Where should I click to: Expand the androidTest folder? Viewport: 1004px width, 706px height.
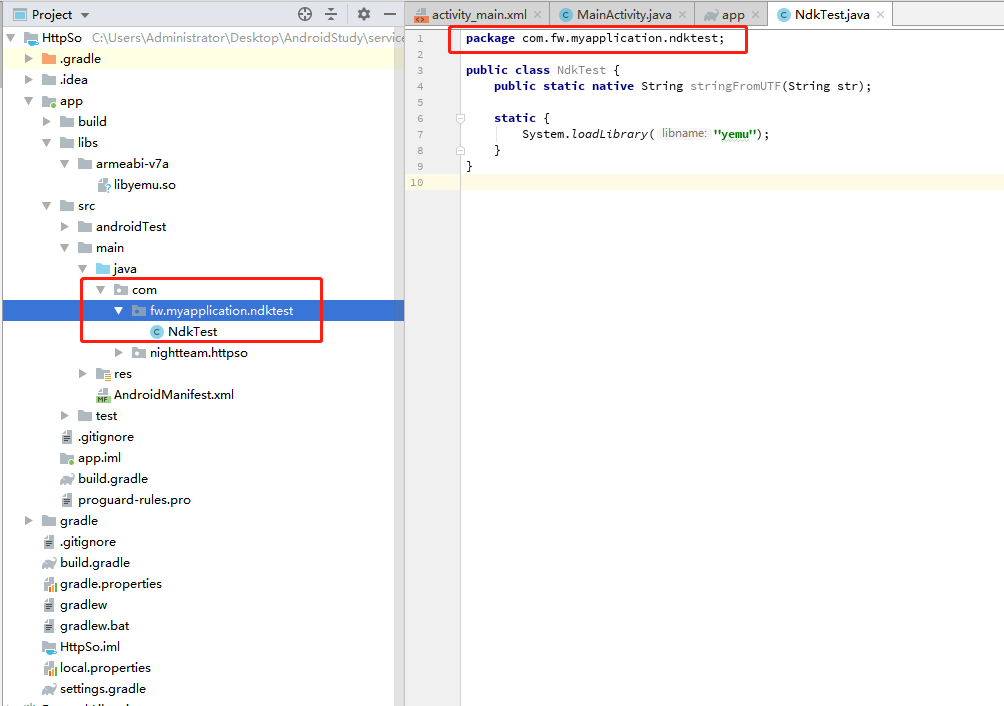(x=65, y=226)
